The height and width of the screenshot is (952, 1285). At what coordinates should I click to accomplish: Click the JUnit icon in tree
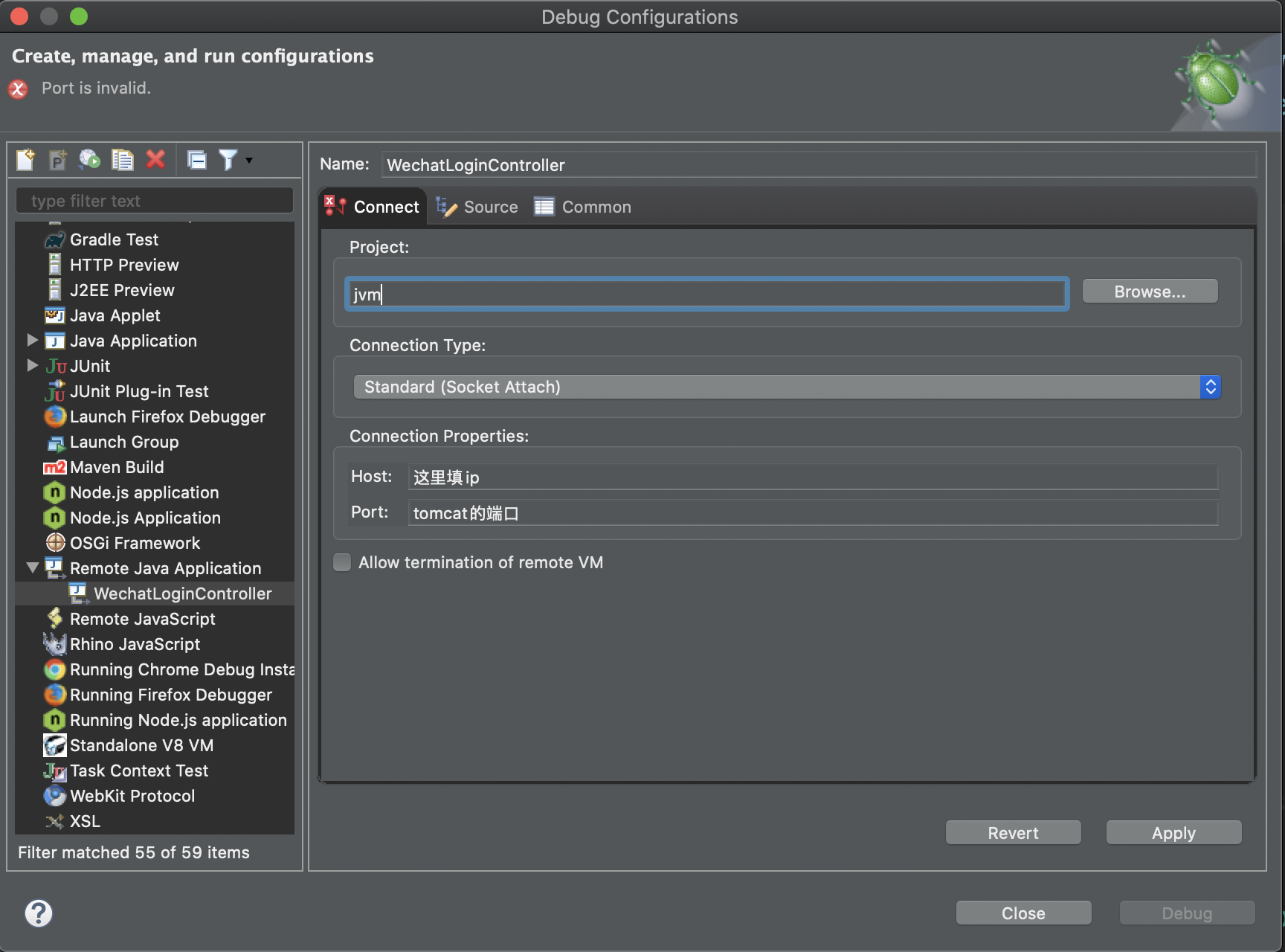tap(56, 366)
